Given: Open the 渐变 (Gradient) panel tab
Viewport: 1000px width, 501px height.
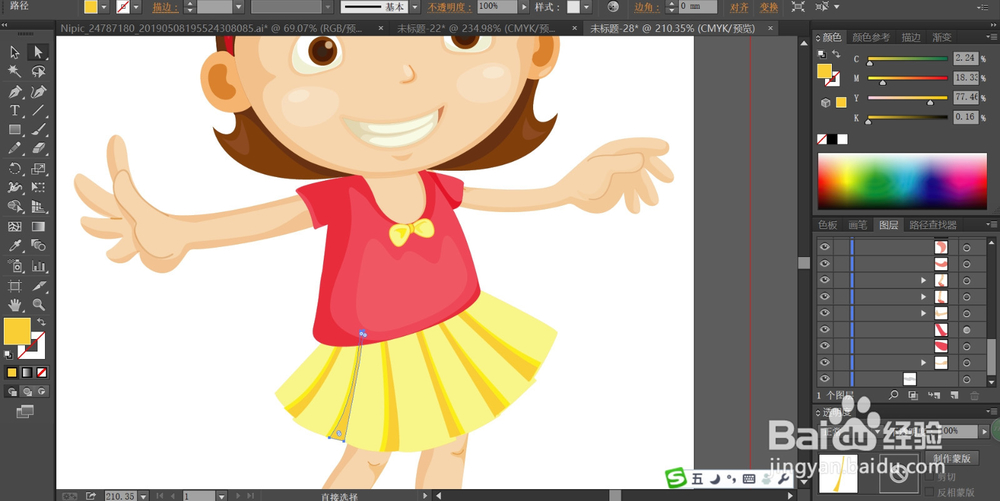Looking at the screenshot, I should coord(941,38).
